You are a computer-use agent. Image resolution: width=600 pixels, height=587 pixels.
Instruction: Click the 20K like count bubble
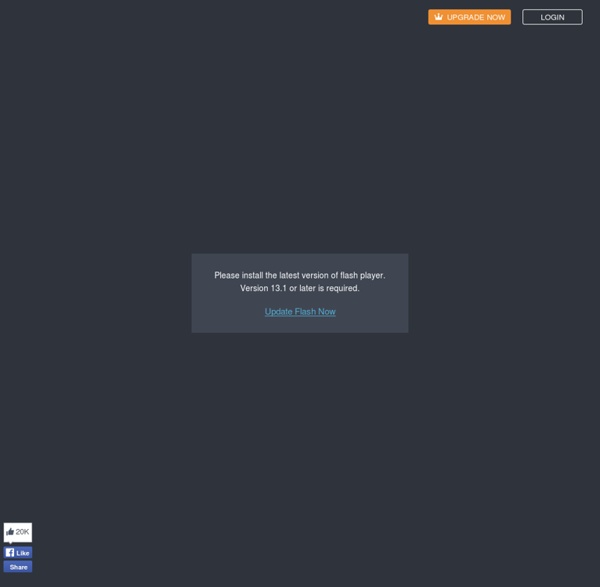click(18, 532)
